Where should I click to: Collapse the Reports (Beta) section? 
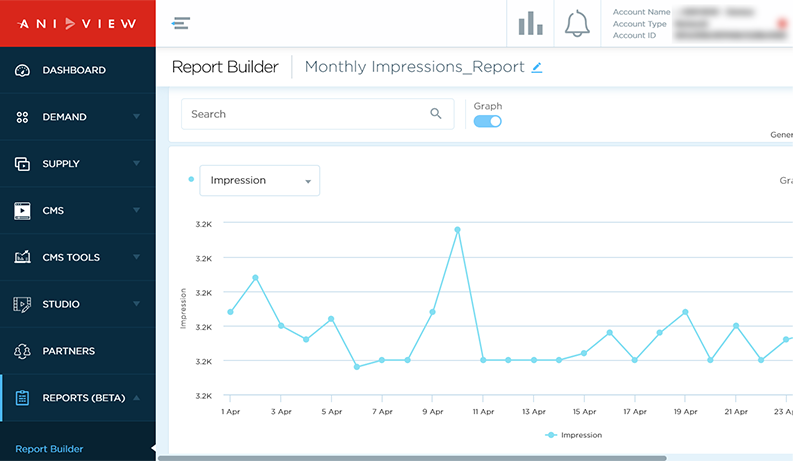pyautogui.click(x=136, y=398)
